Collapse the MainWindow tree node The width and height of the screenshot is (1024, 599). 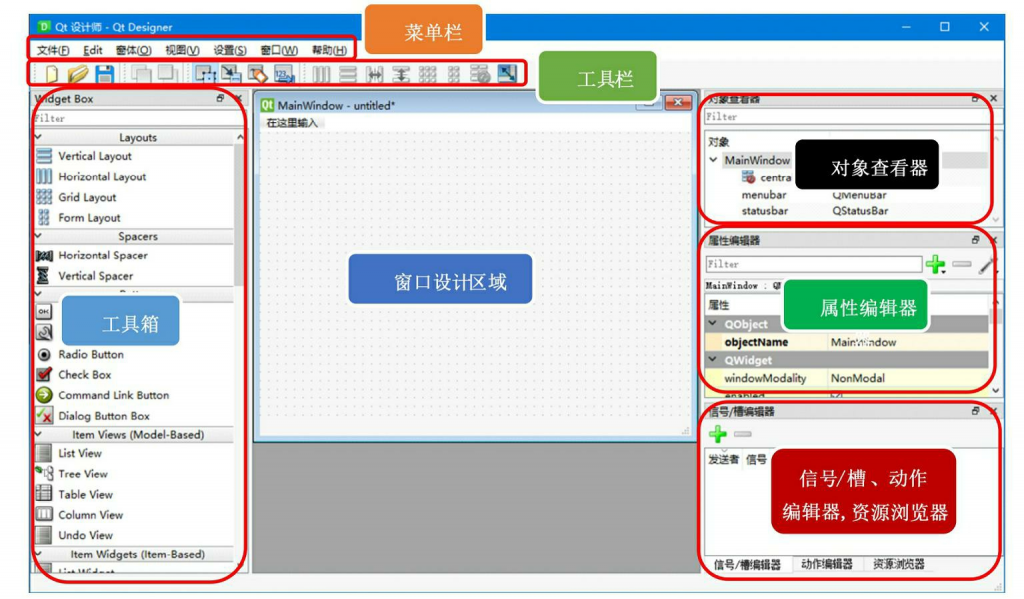point(714,160)
